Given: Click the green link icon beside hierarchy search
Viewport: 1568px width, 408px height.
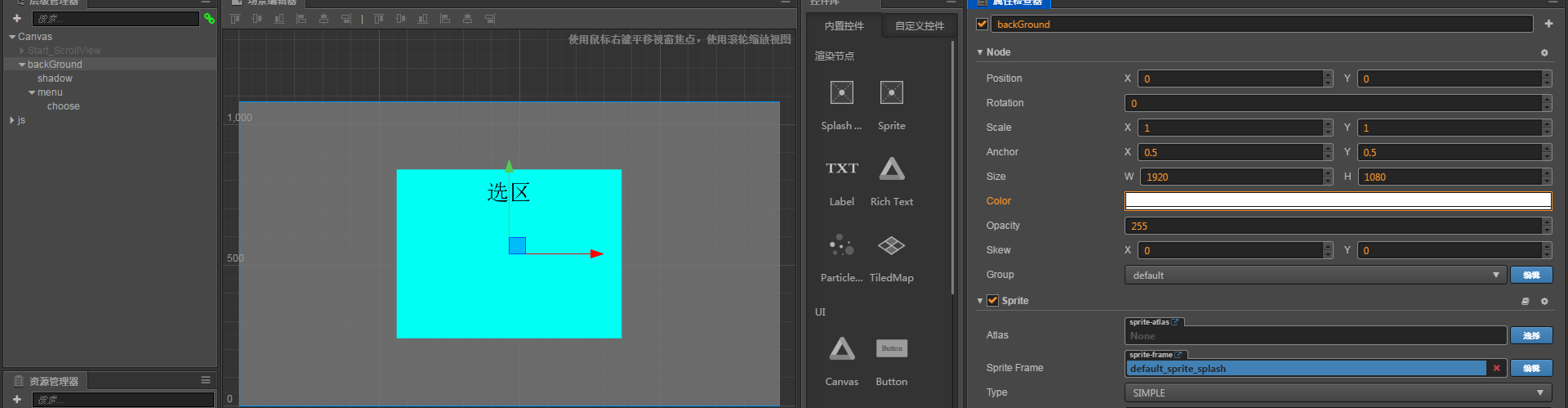Looking at the screenshot, I should coord(209,18).
